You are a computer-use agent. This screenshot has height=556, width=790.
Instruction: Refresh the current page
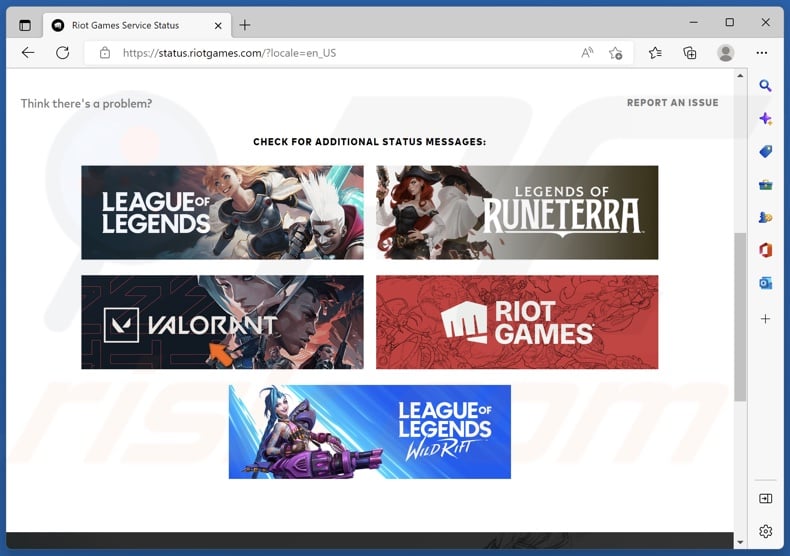(x=62, y=53)
